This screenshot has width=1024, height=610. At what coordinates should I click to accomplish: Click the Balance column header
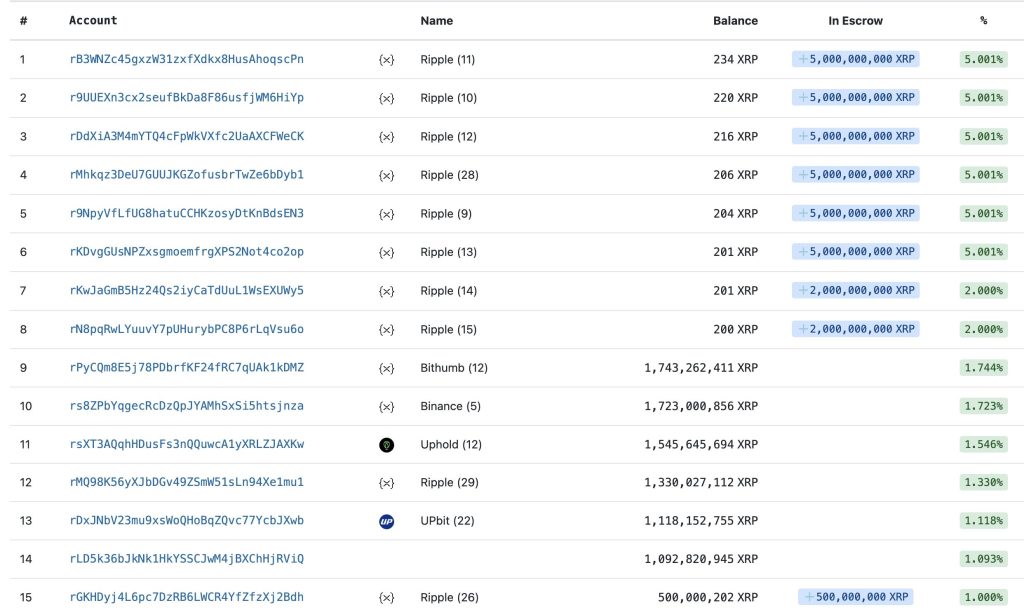[735, 21]
